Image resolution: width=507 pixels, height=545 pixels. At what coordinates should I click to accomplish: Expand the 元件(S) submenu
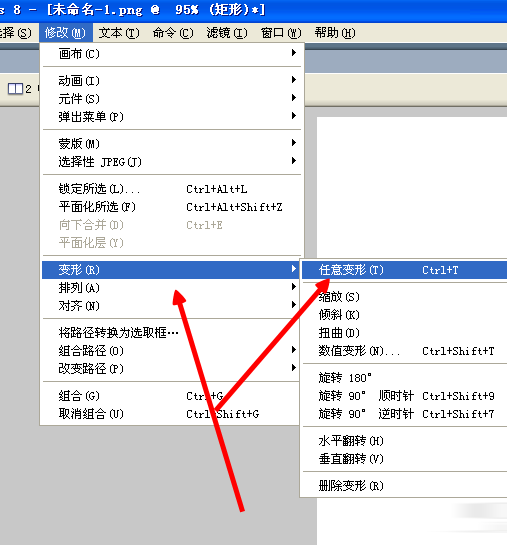172,99
